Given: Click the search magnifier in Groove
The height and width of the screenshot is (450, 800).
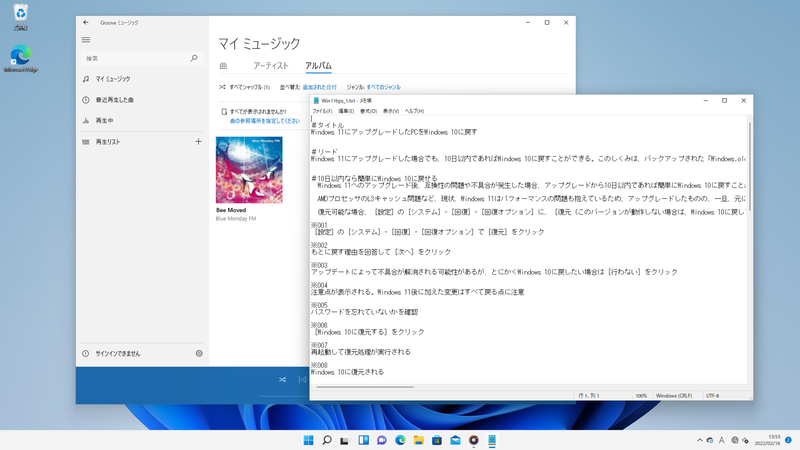Looking at the screenshot, I should (x=194, y=58).
